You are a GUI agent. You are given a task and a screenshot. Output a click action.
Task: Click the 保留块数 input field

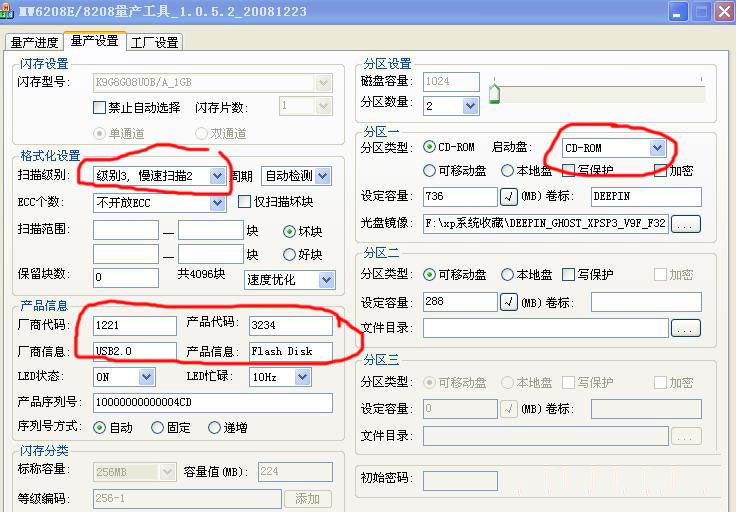[x=126, y=277]
